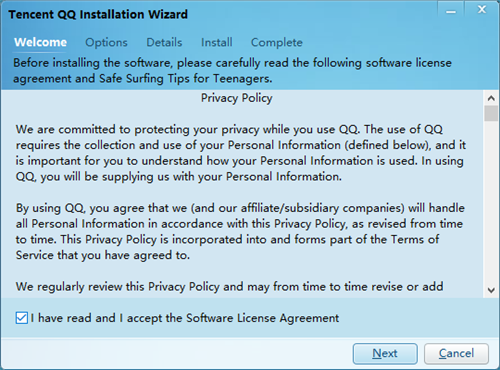Click the Privacy Policy heading
Image resolution: width=500 pixels, height=370 pixels.
tap(237, 98)
